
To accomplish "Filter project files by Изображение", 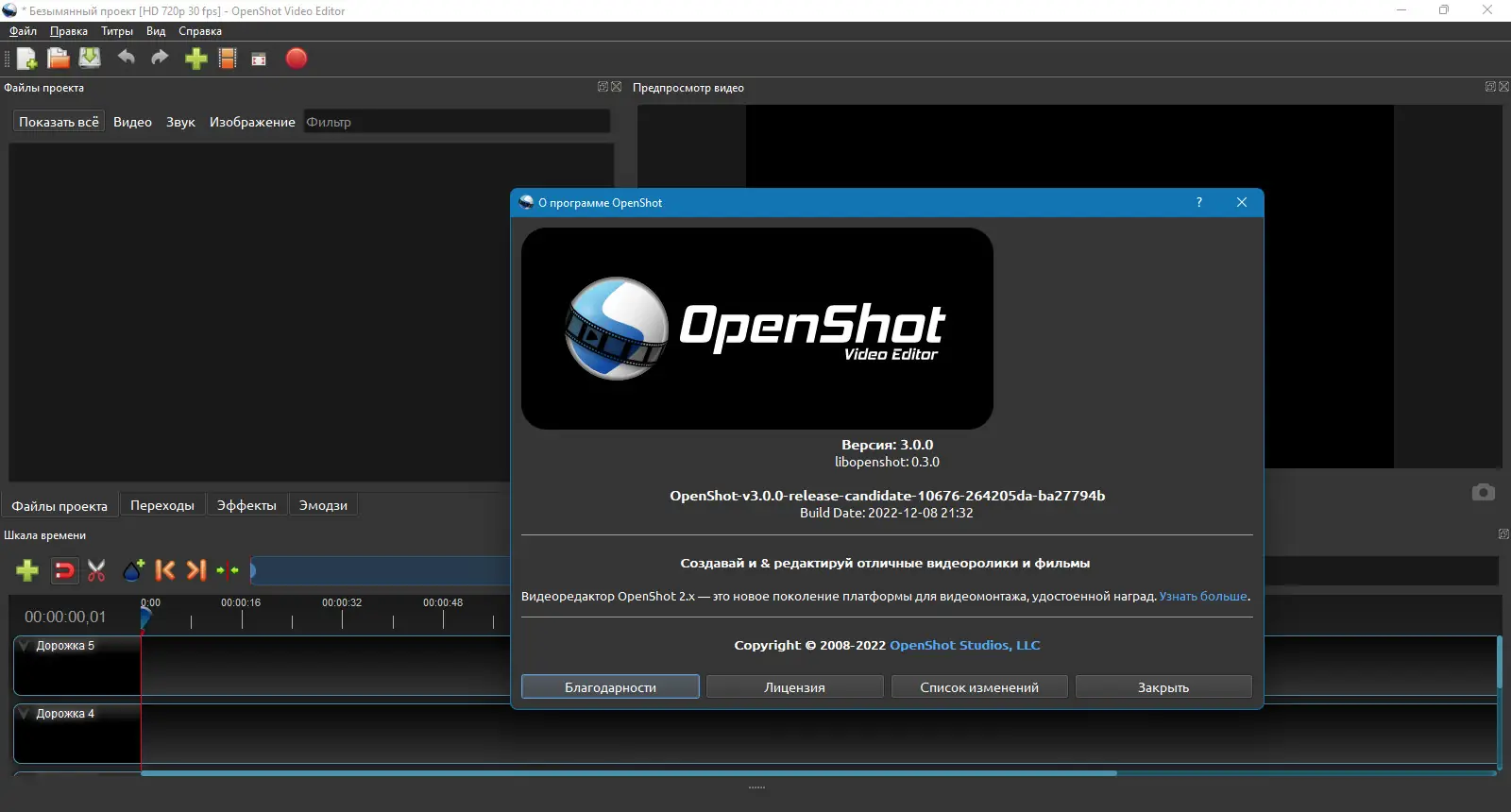I will [x=252, y=122].
